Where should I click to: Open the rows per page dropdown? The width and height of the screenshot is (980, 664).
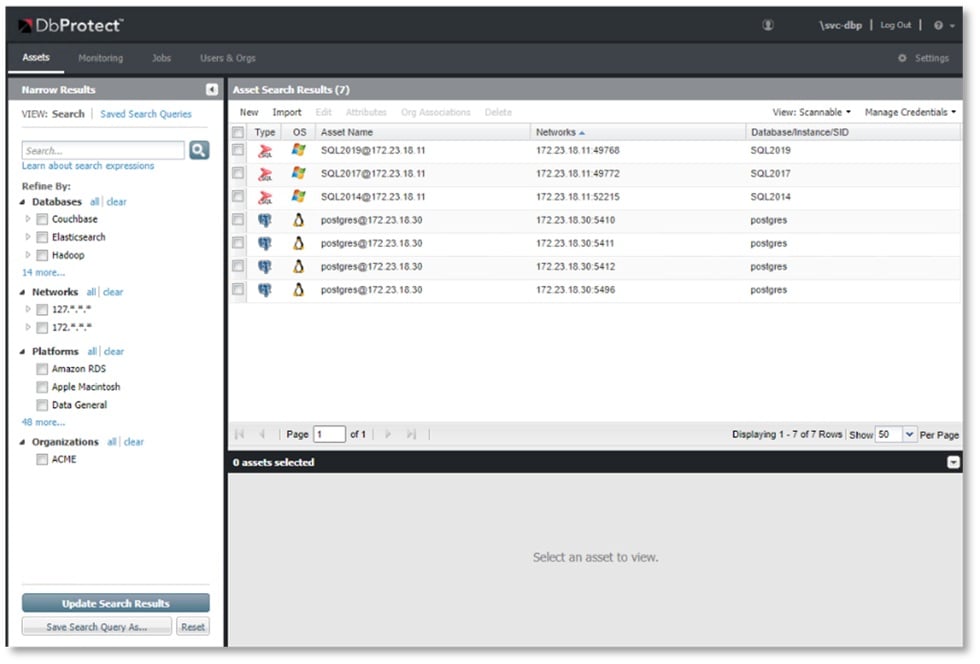pos(909,435)
